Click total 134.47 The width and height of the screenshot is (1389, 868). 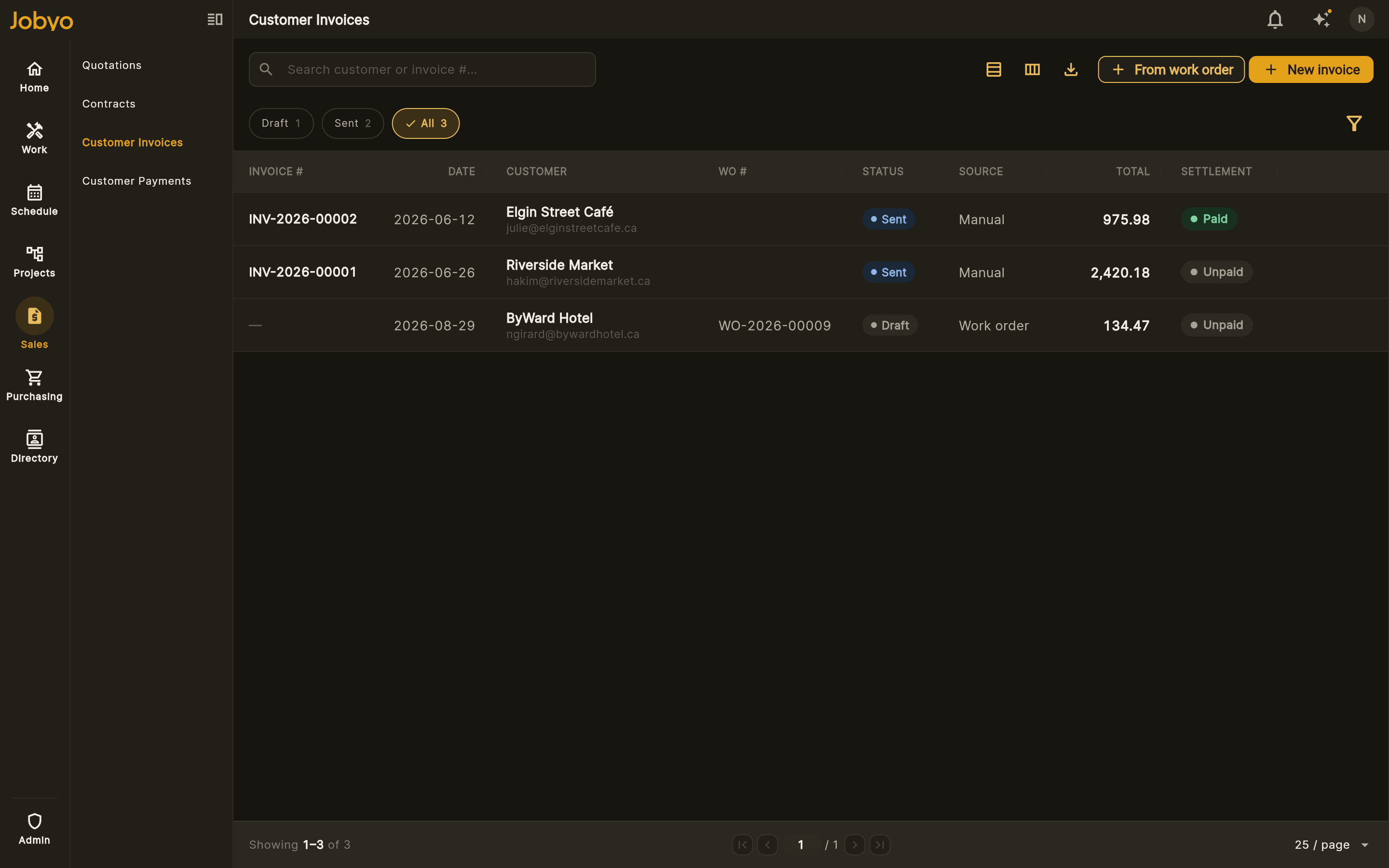[1126, 326]
